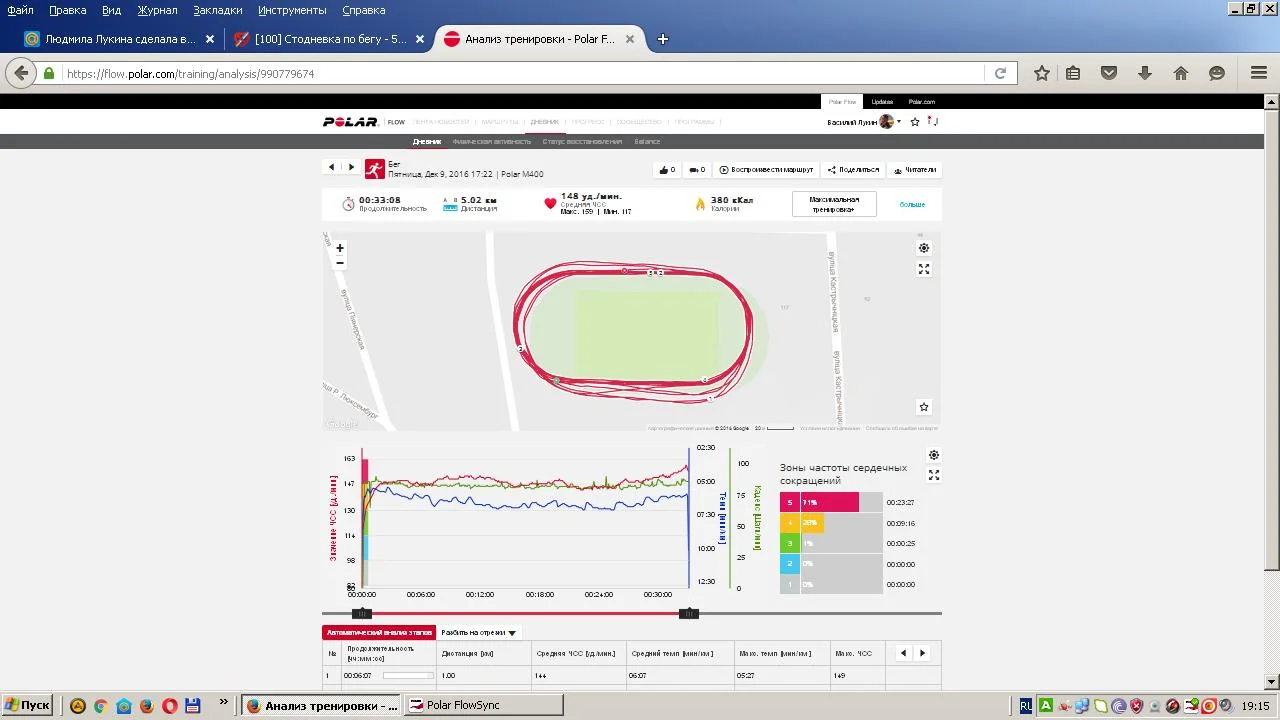Viewport: 1280px width, 720px height.
Task: Open comments on this training session
Action: click(697, 170)
